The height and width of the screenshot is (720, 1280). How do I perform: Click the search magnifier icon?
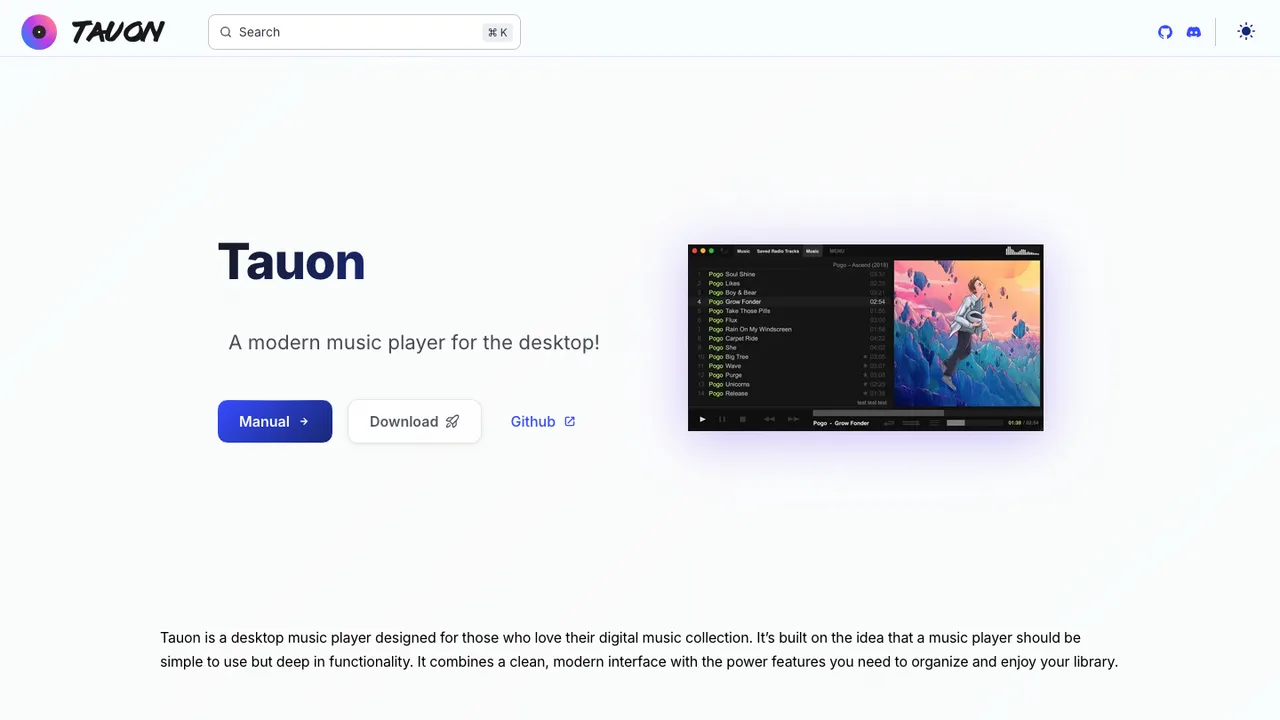tap(226, 32)
